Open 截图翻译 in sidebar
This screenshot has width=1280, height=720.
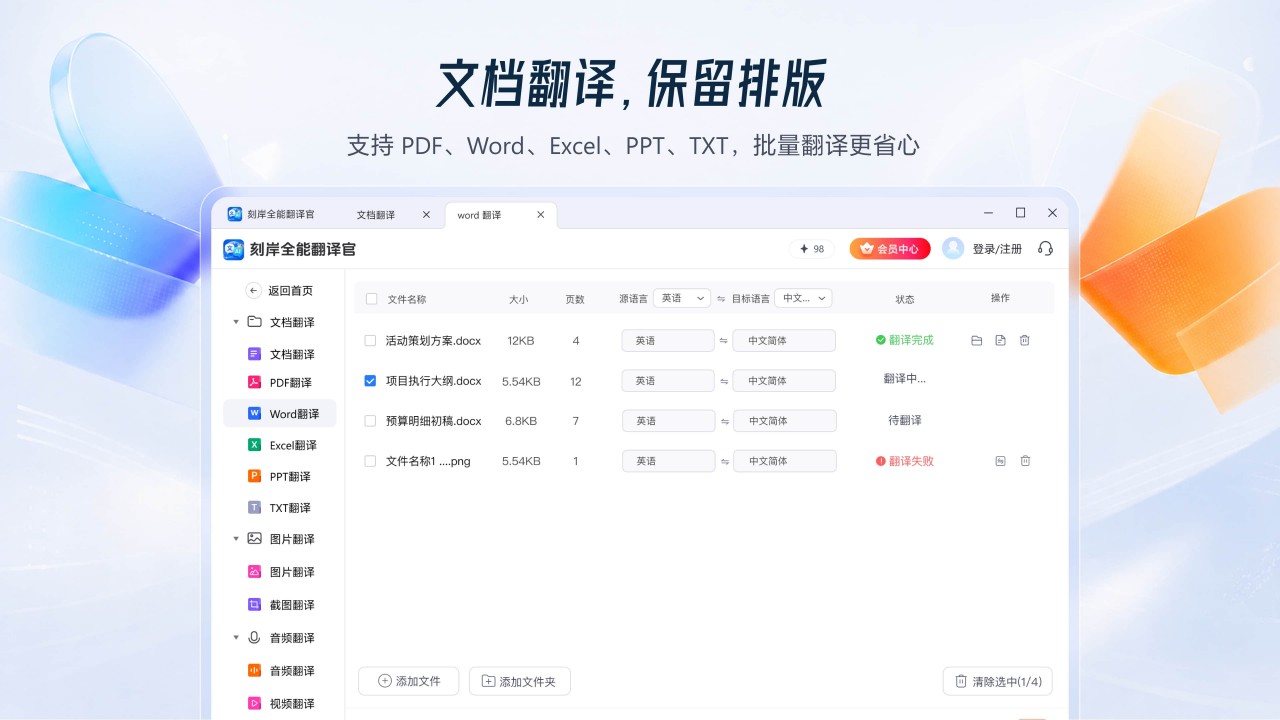pyautogui.click(x=280, y=605)
